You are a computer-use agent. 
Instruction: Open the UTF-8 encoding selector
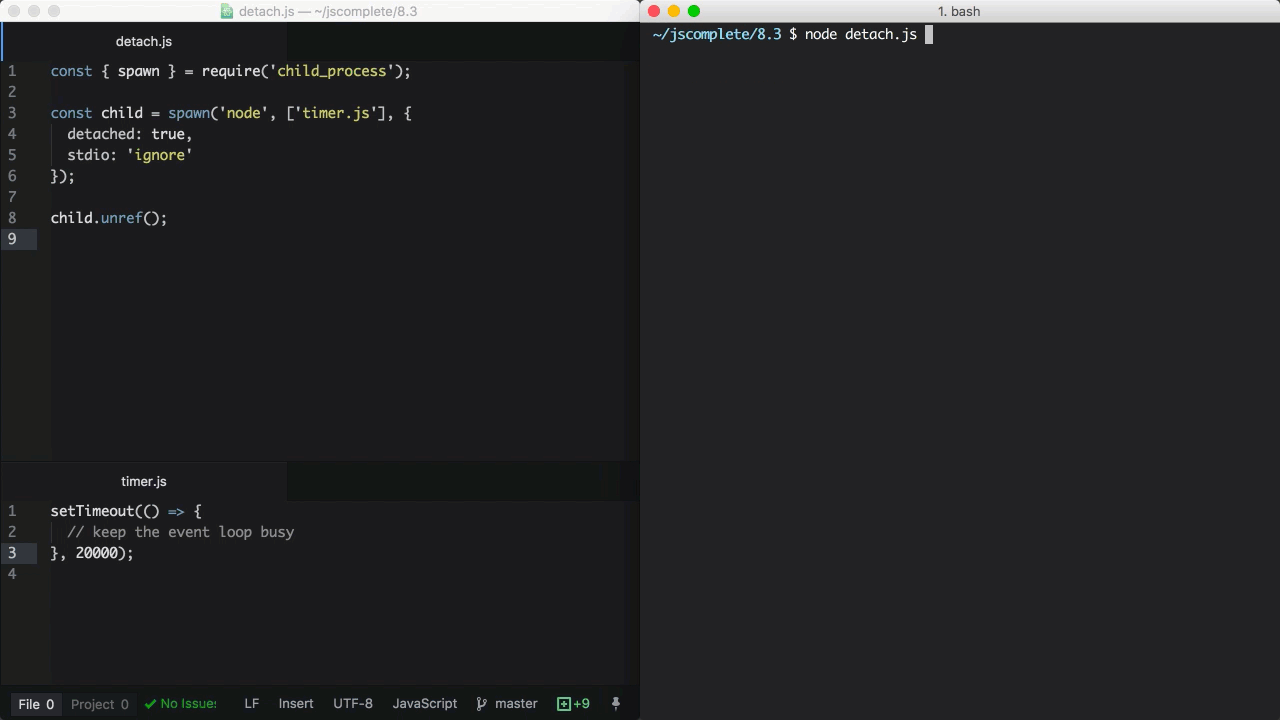(352, 703)
